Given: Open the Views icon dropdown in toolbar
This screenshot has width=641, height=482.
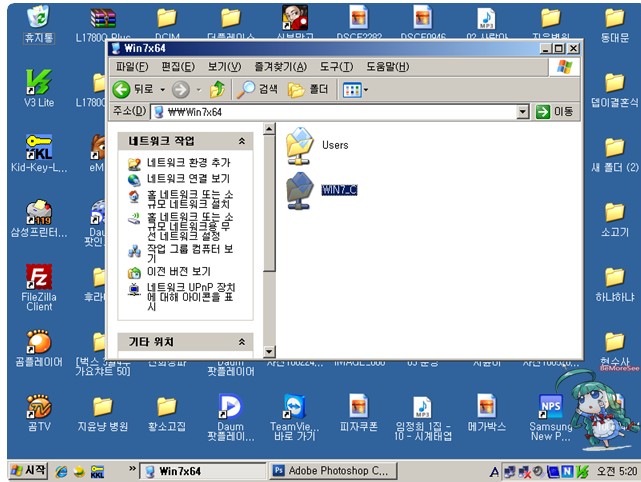Looking at the screenshot, I should [x=355, y=90].
